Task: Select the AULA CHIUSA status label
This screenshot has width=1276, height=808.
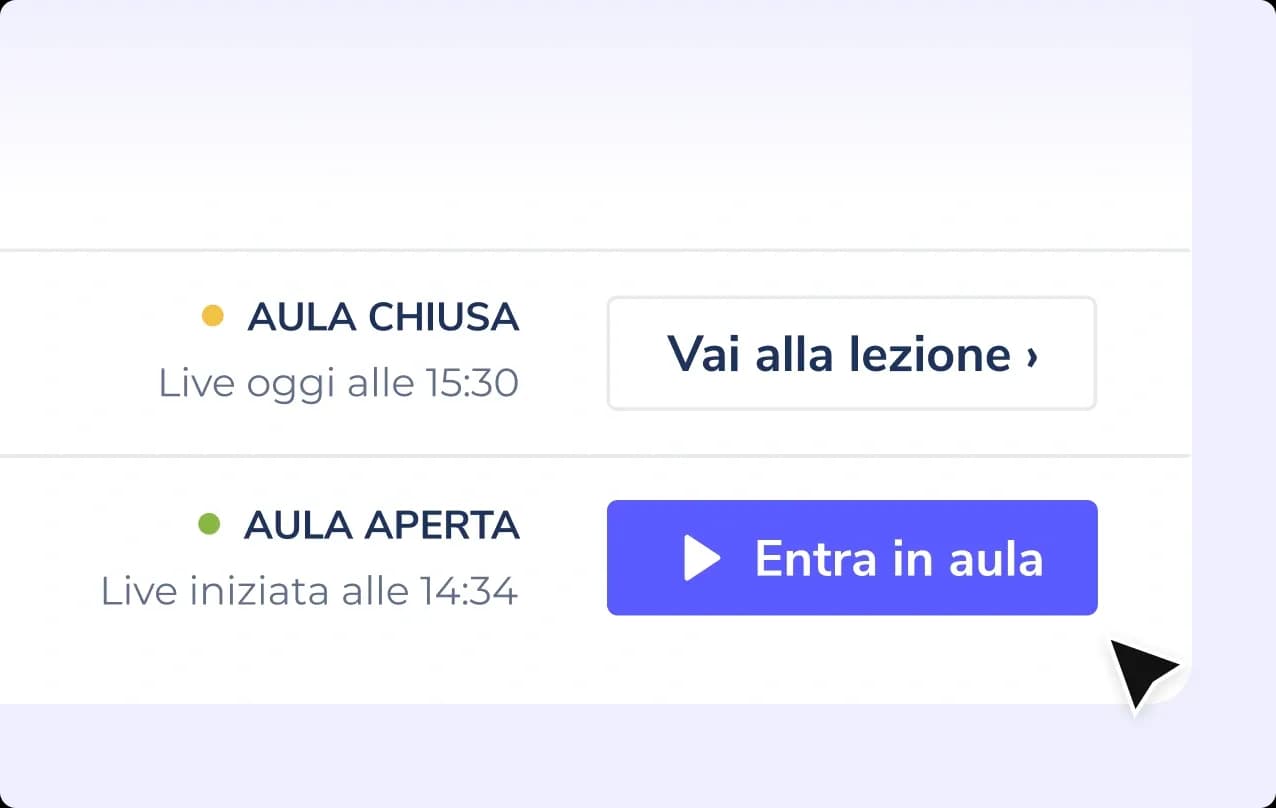Action: [383, 317]
